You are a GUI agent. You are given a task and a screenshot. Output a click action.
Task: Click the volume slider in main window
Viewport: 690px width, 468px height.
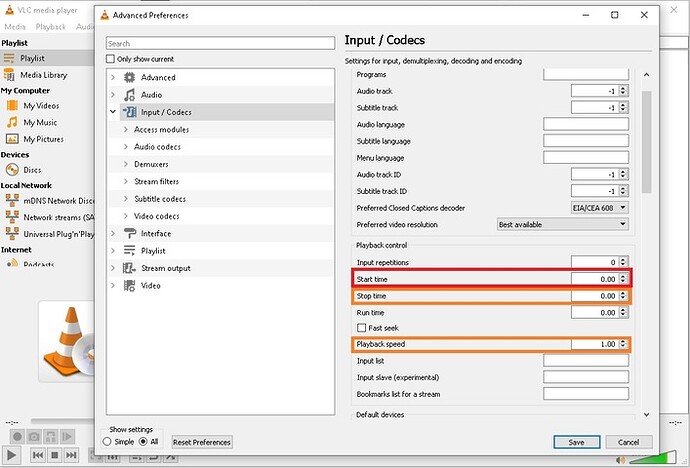pos(653,457)
